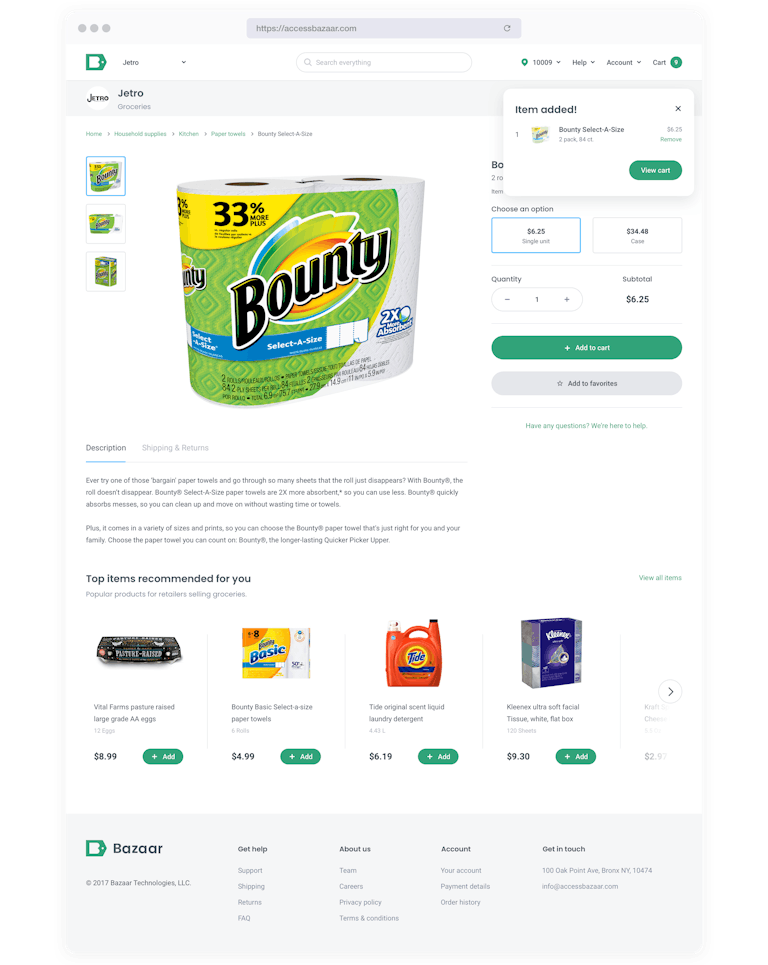Go to Paper towels breadcrumb
Viewport: 768px width, 965px height.
(228, 134)
